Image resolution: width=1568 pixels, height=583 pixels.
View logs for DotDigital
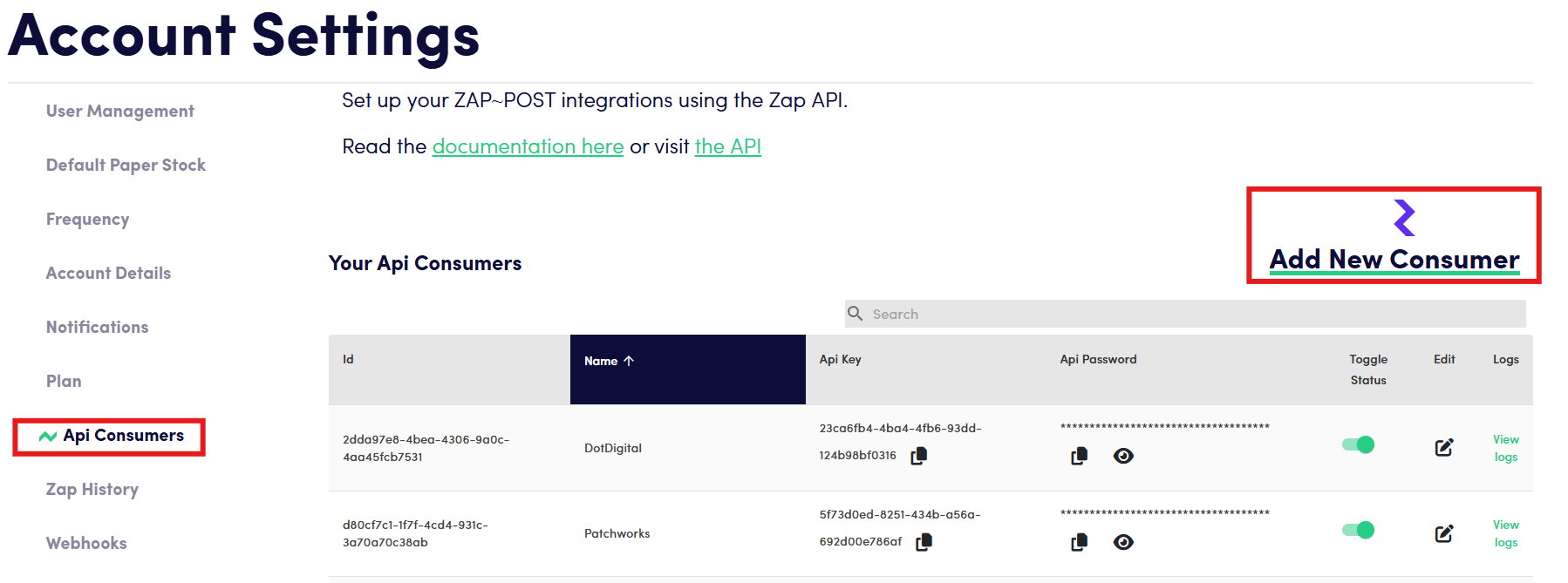pyautogui.click(x=1505, y=448)
